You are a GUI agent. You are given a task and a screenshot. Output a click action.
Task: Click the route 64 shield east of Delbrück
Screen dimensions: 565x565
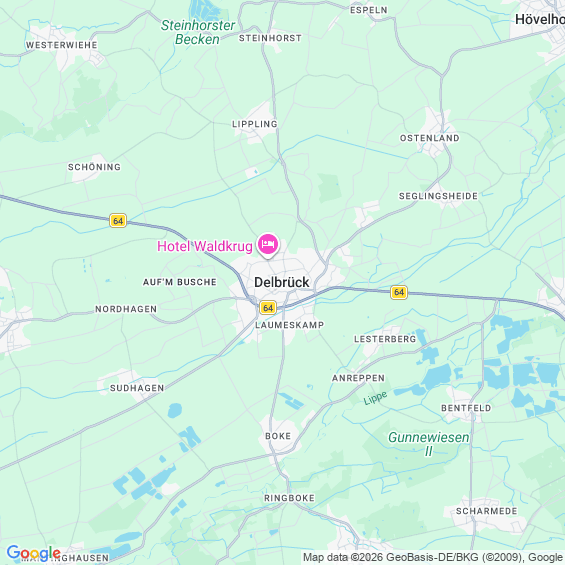coord(399,292)
